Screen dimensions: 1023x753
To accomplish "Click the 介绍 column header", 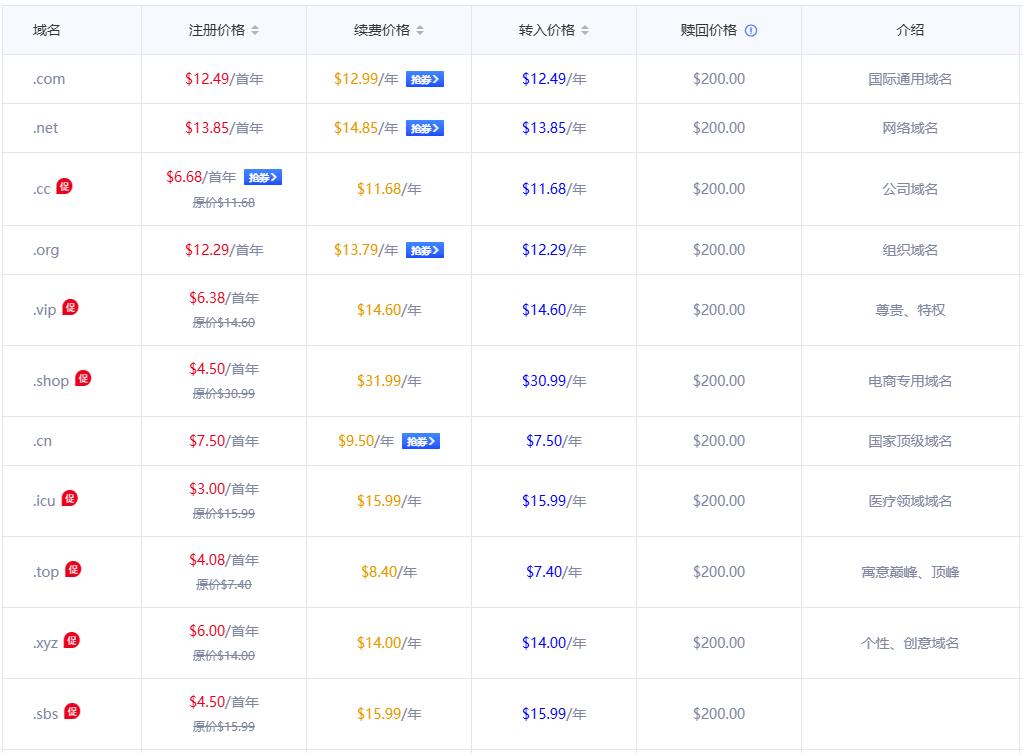I will point(910,30).
